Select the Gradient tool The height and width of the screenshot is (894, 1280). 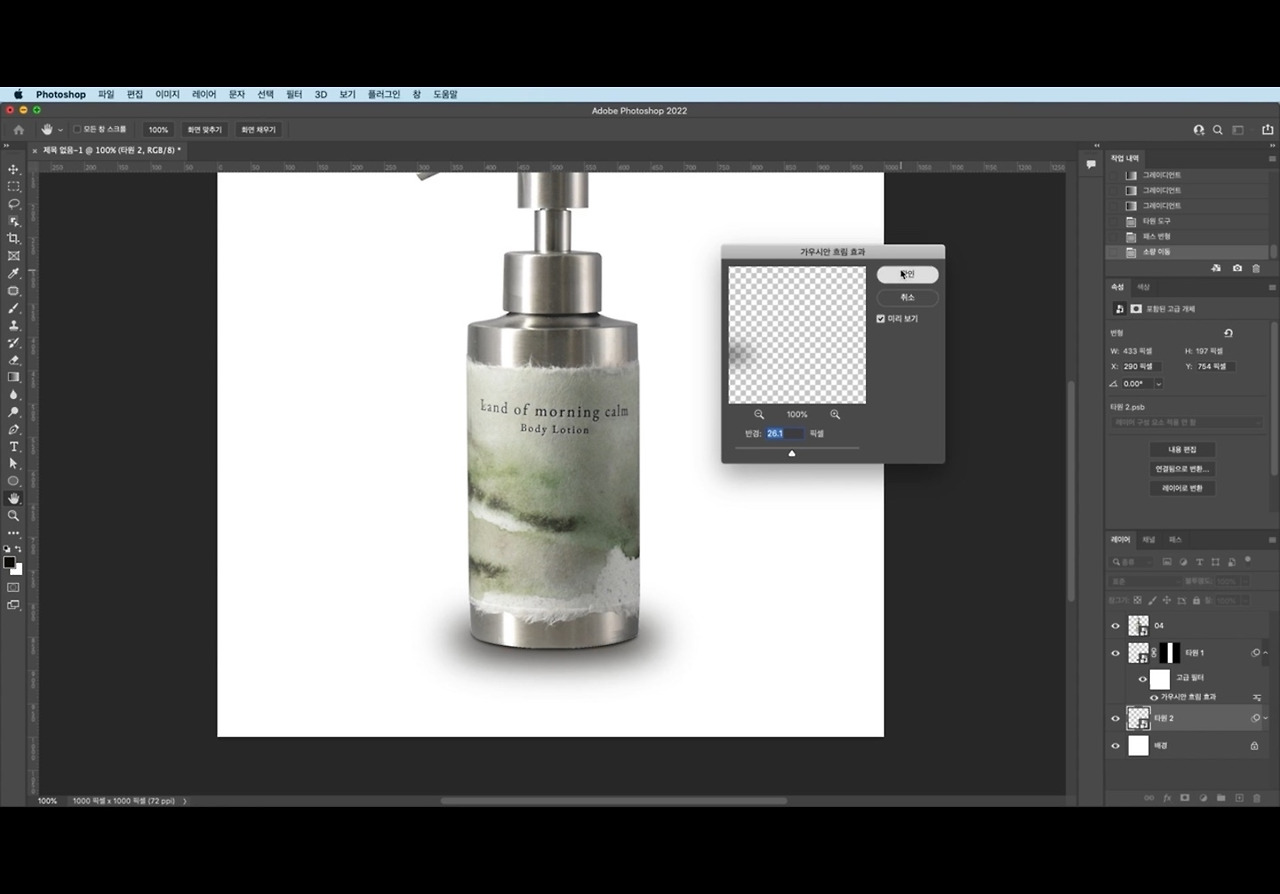14,377
